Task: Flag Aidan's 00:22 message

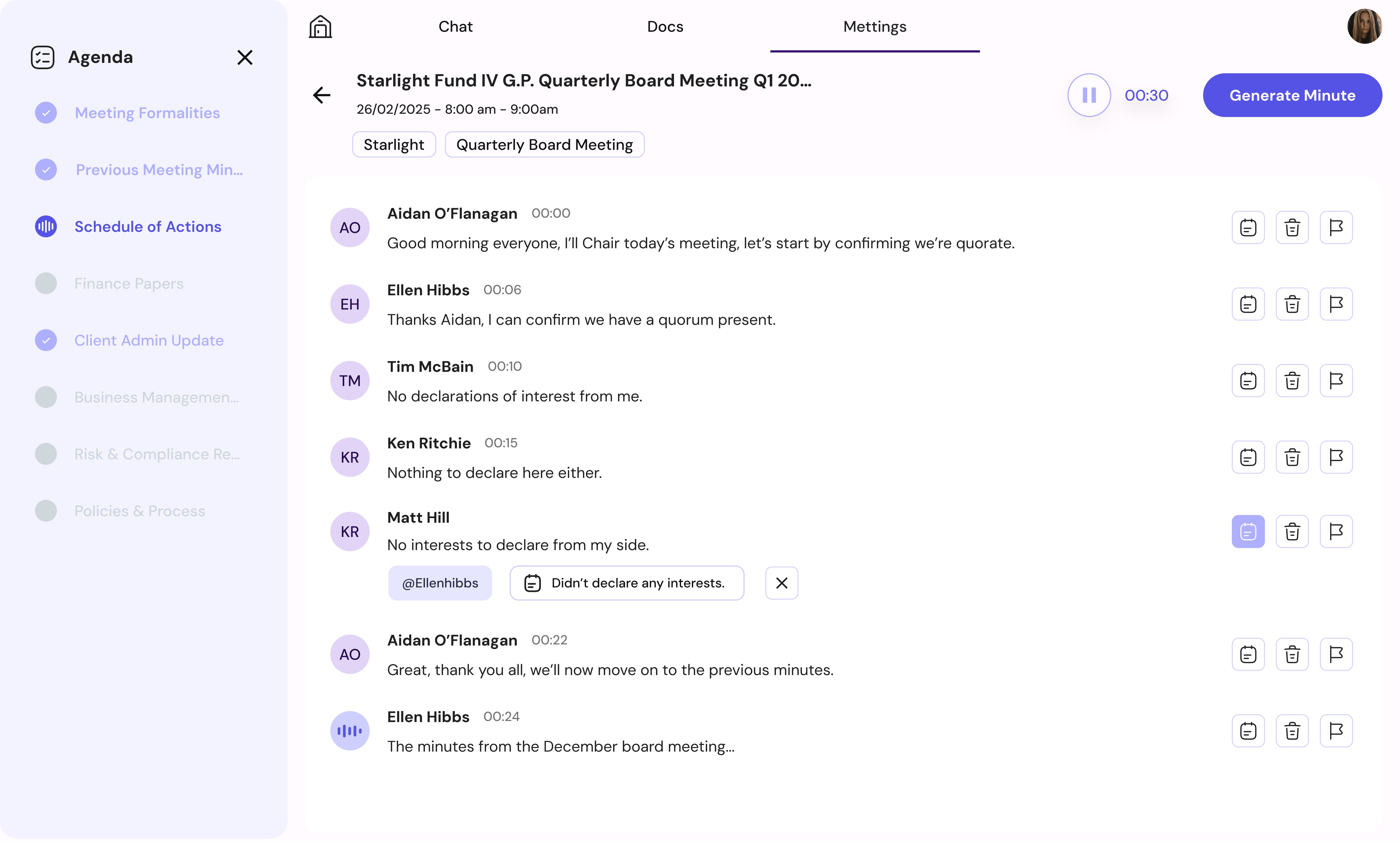Action: (1337, 655)
